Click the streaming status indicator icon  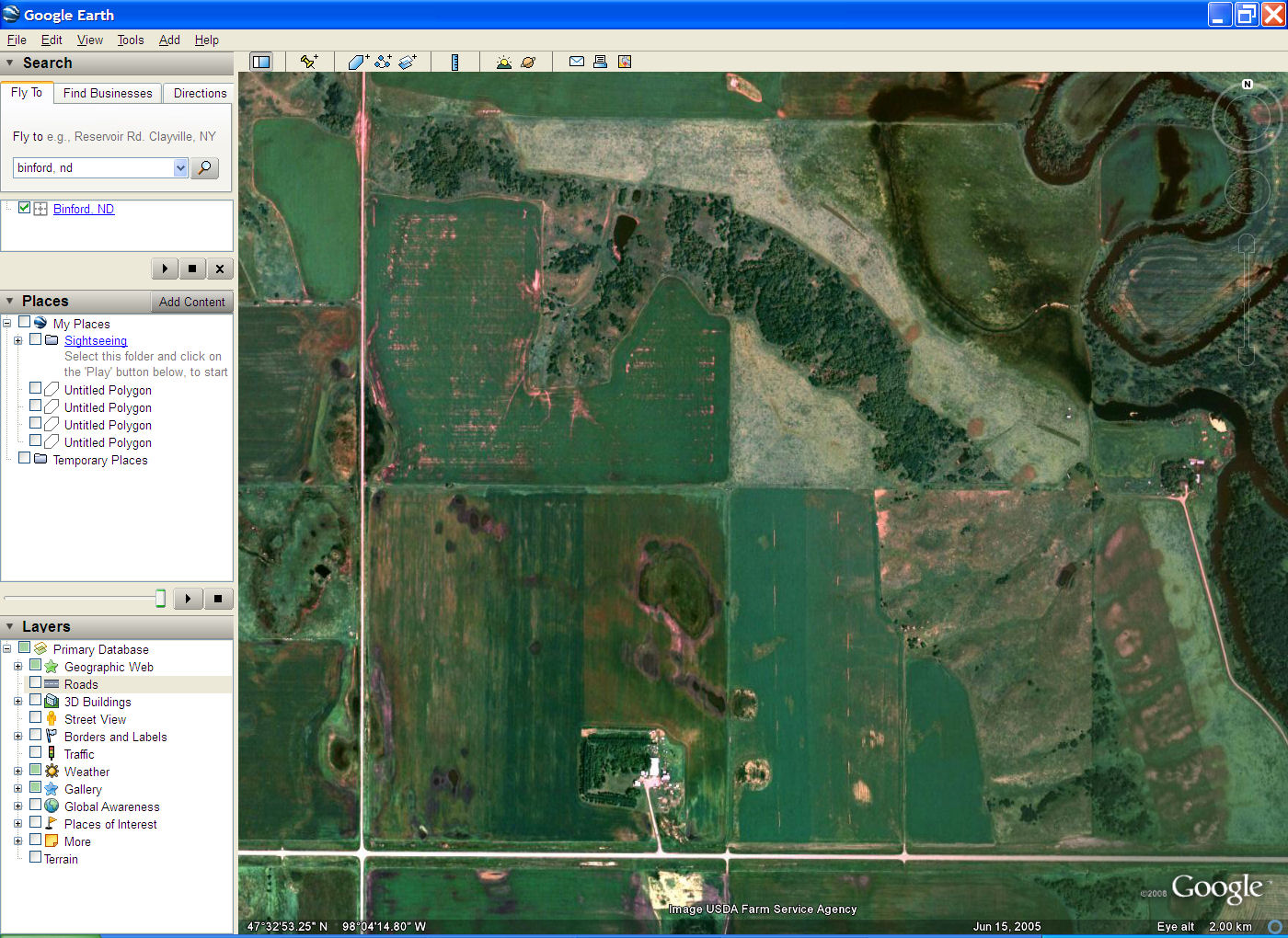click(1275, 926)
